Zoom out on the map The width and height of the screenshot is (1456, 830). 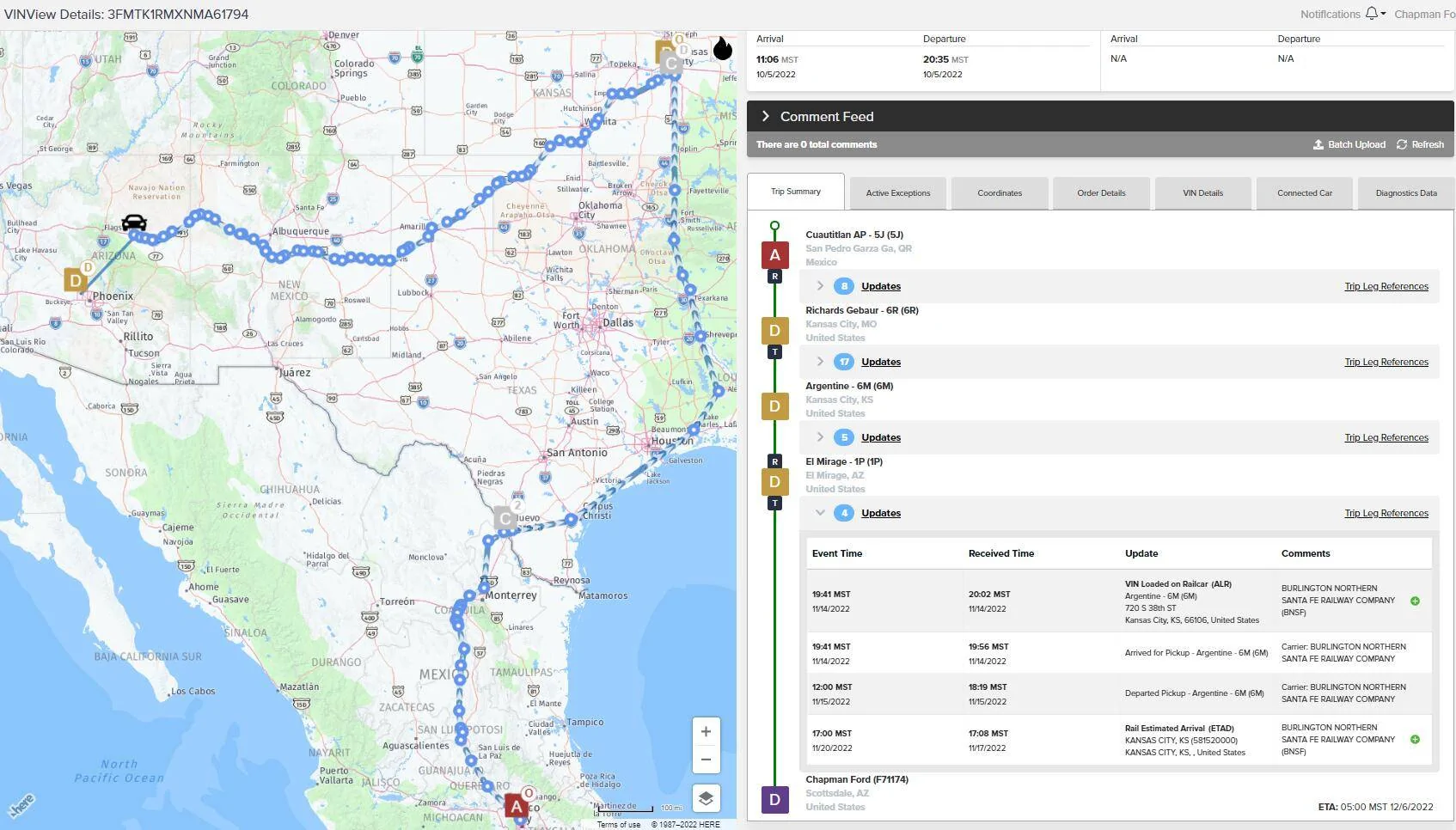(706, 760)
